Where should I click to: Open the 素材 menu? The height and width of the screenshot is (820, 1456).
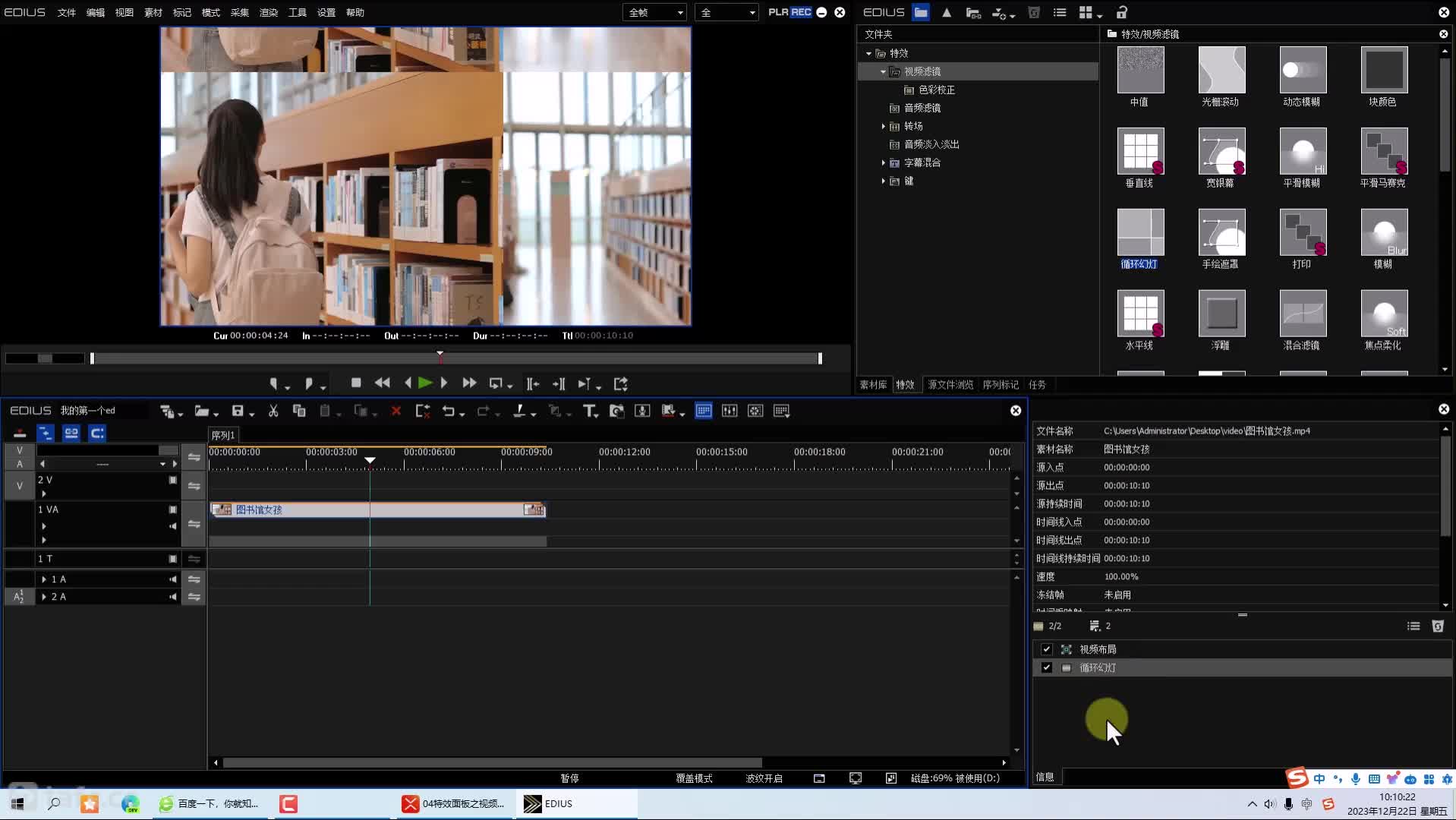153,12
